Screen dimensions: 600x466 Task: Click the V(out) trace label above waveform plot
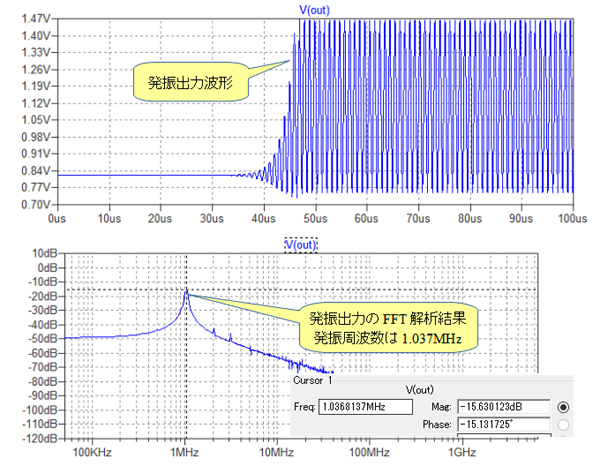point(315,9)
